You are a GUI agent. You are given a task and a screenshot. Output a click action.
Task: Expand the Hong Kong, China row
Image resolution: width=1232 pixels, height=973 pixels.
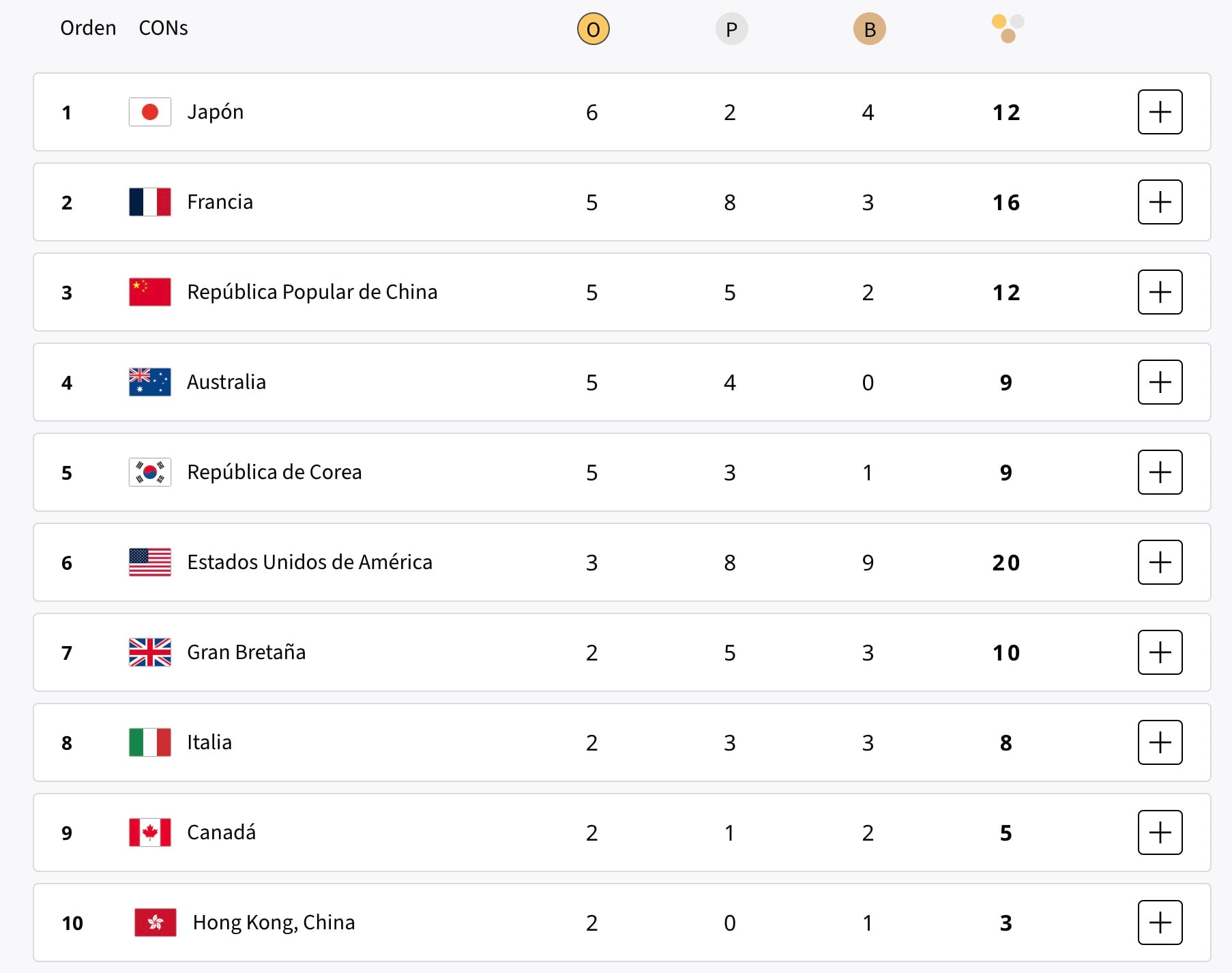(1160, 923)
